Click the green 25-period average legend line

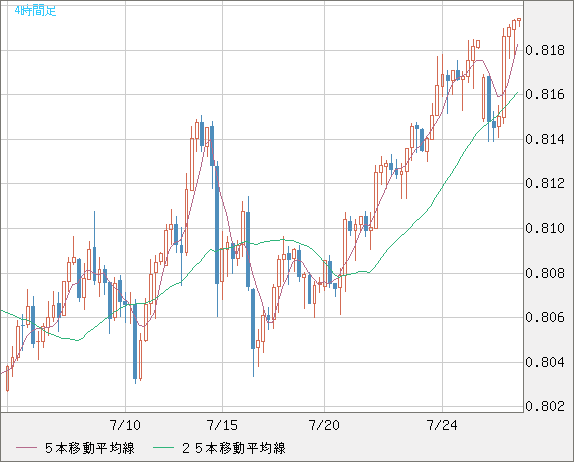163,448
